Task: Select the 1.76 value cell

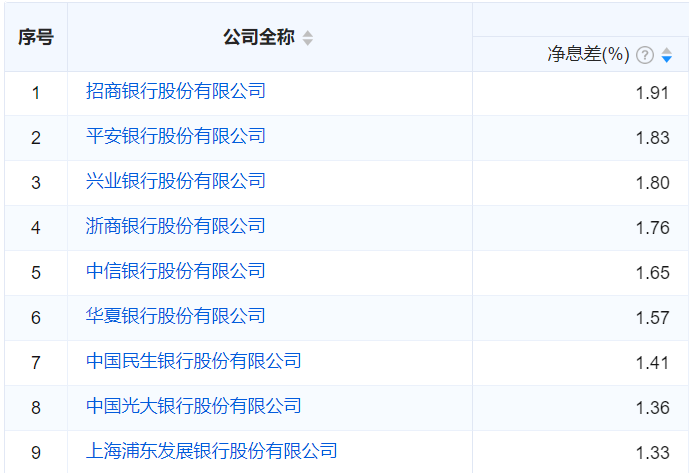Action: 580,228
